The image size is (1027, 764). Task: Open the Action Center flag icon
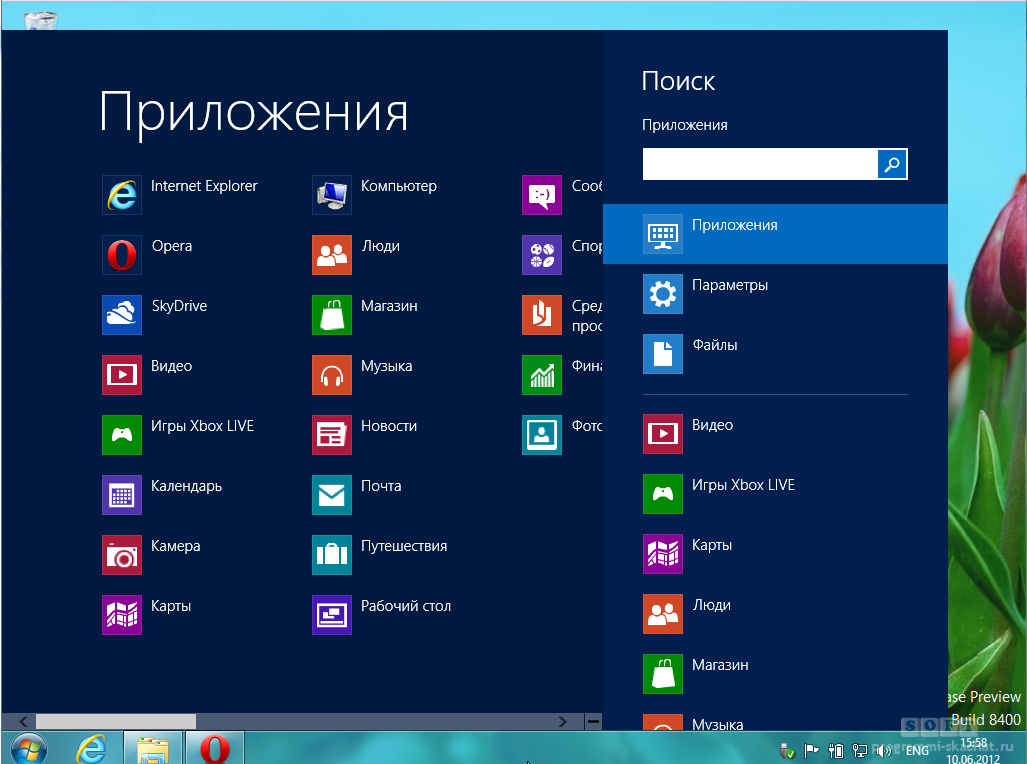click(812, 751)
